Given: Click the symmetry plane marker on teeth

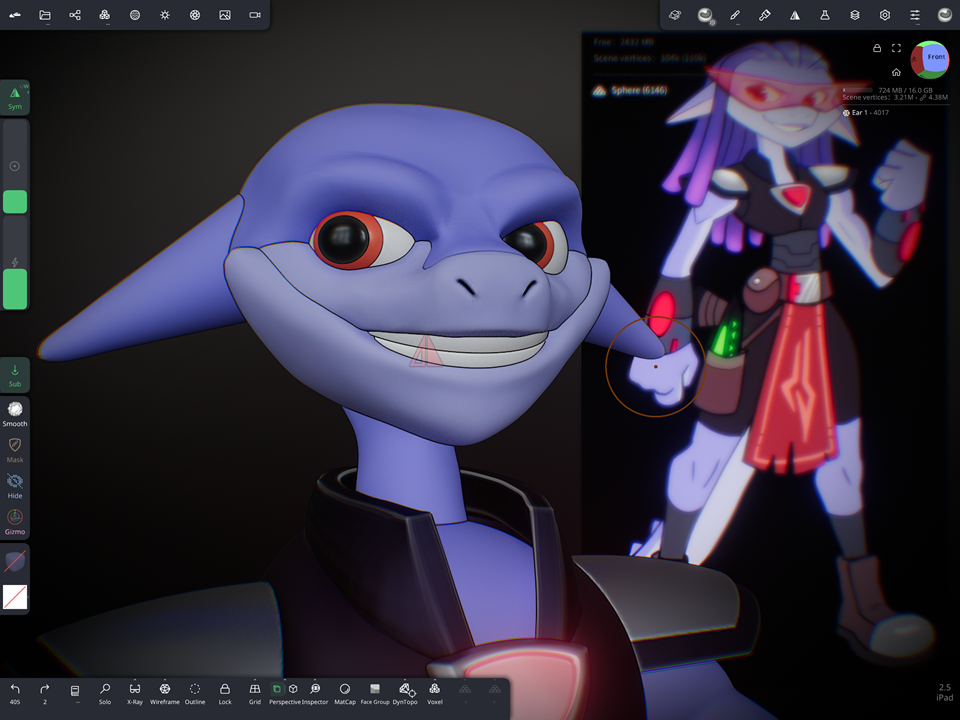Looking at the screenshot, I should click(x=425, y=352).
